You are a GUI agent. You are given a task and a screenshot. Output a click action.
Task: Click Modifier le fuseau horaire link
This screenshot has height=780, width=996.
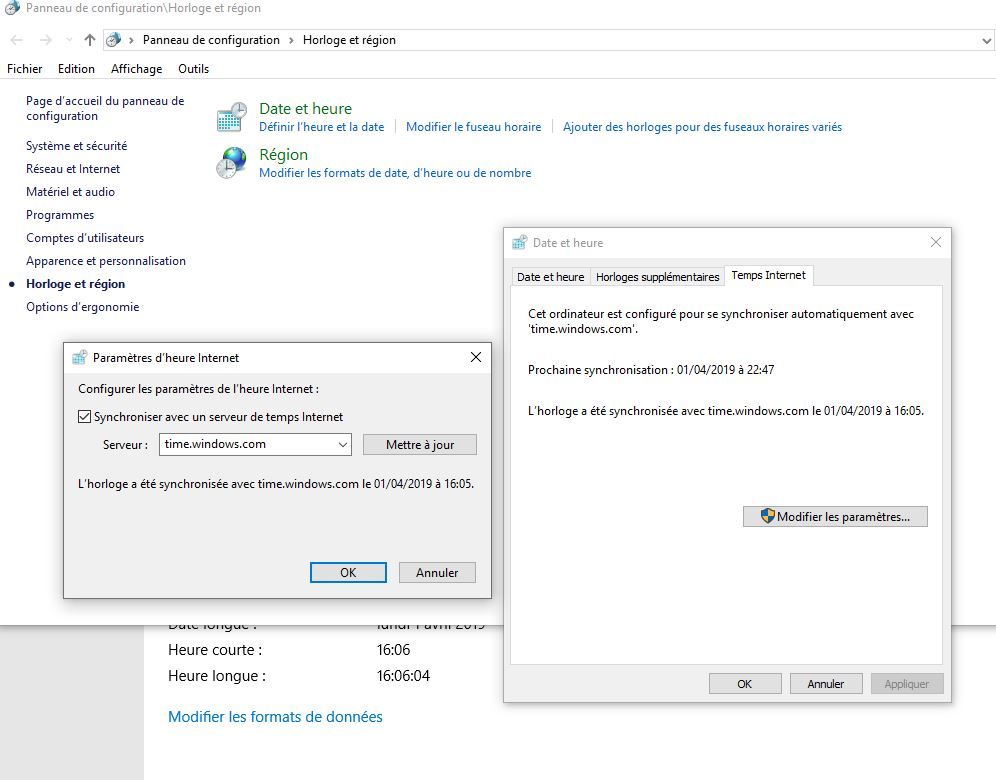click(x=473, y=127)
